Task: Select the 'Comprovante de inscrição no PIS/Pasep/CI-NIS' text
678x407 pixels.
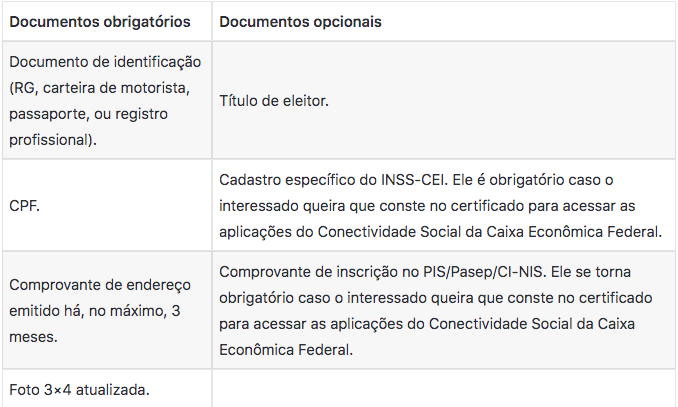Action: coord(383,272)
